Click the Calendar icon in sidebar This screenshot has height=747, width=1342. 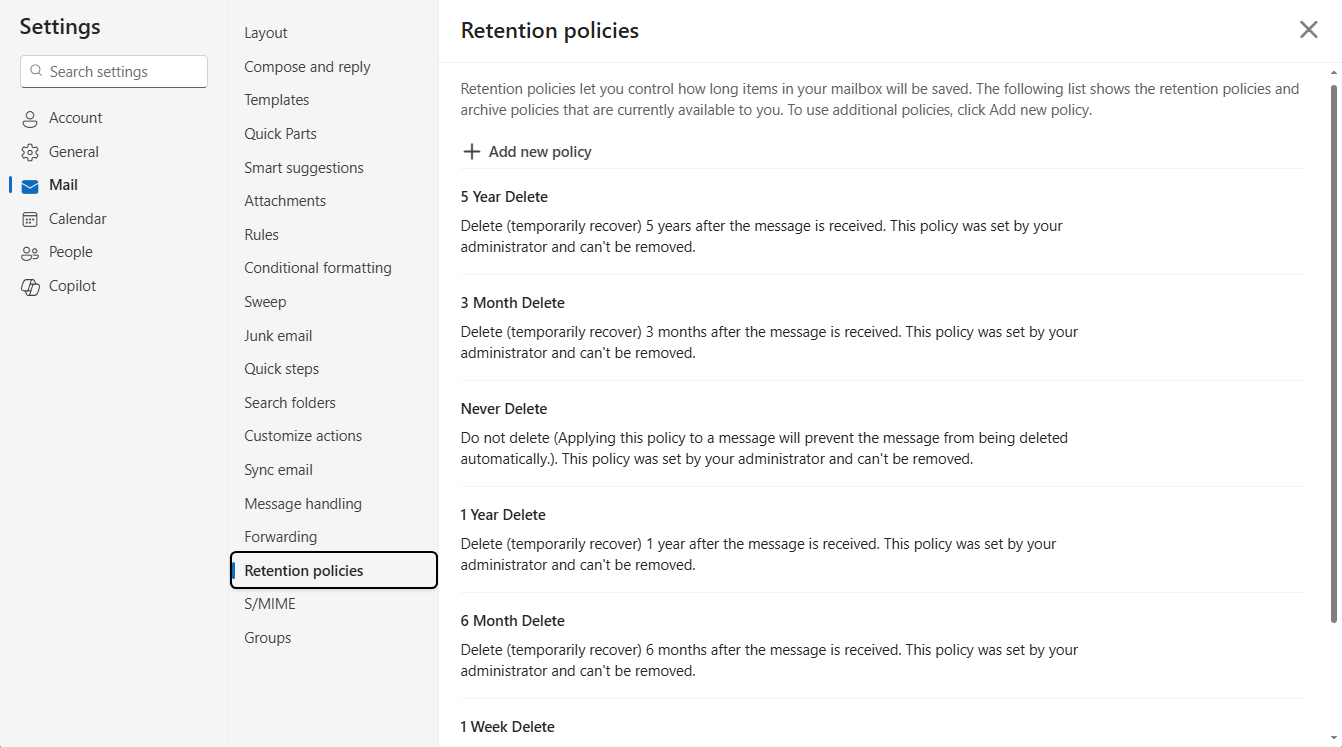pos(30,219)
